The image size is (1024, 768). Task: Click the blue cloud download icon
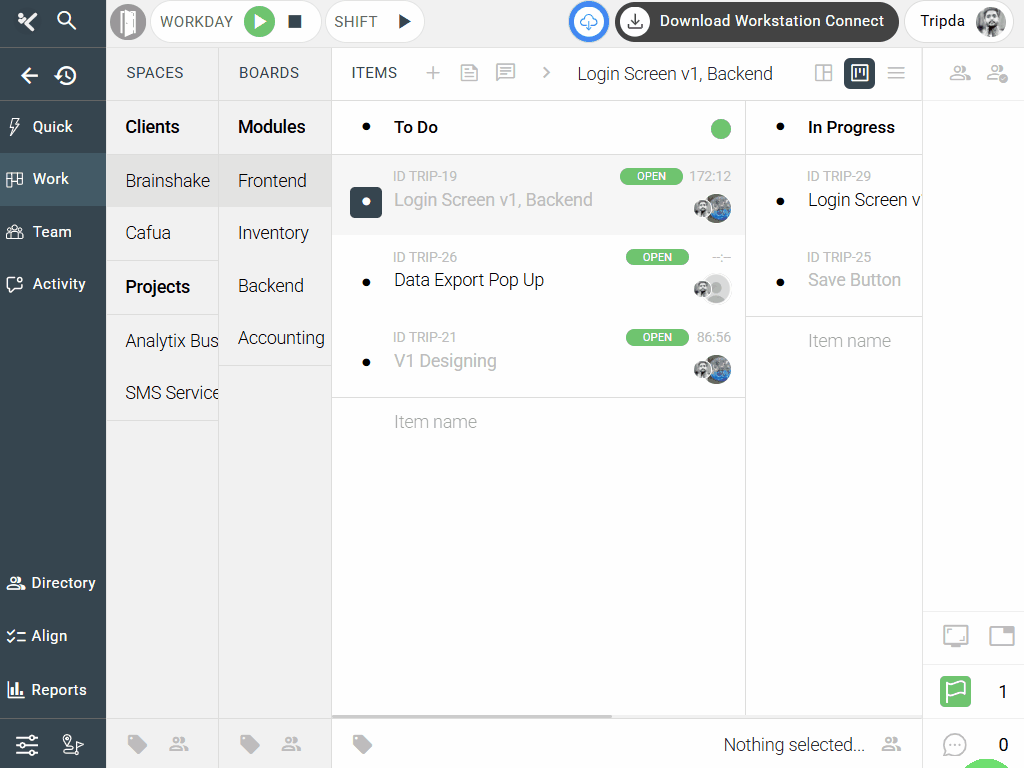589,21
